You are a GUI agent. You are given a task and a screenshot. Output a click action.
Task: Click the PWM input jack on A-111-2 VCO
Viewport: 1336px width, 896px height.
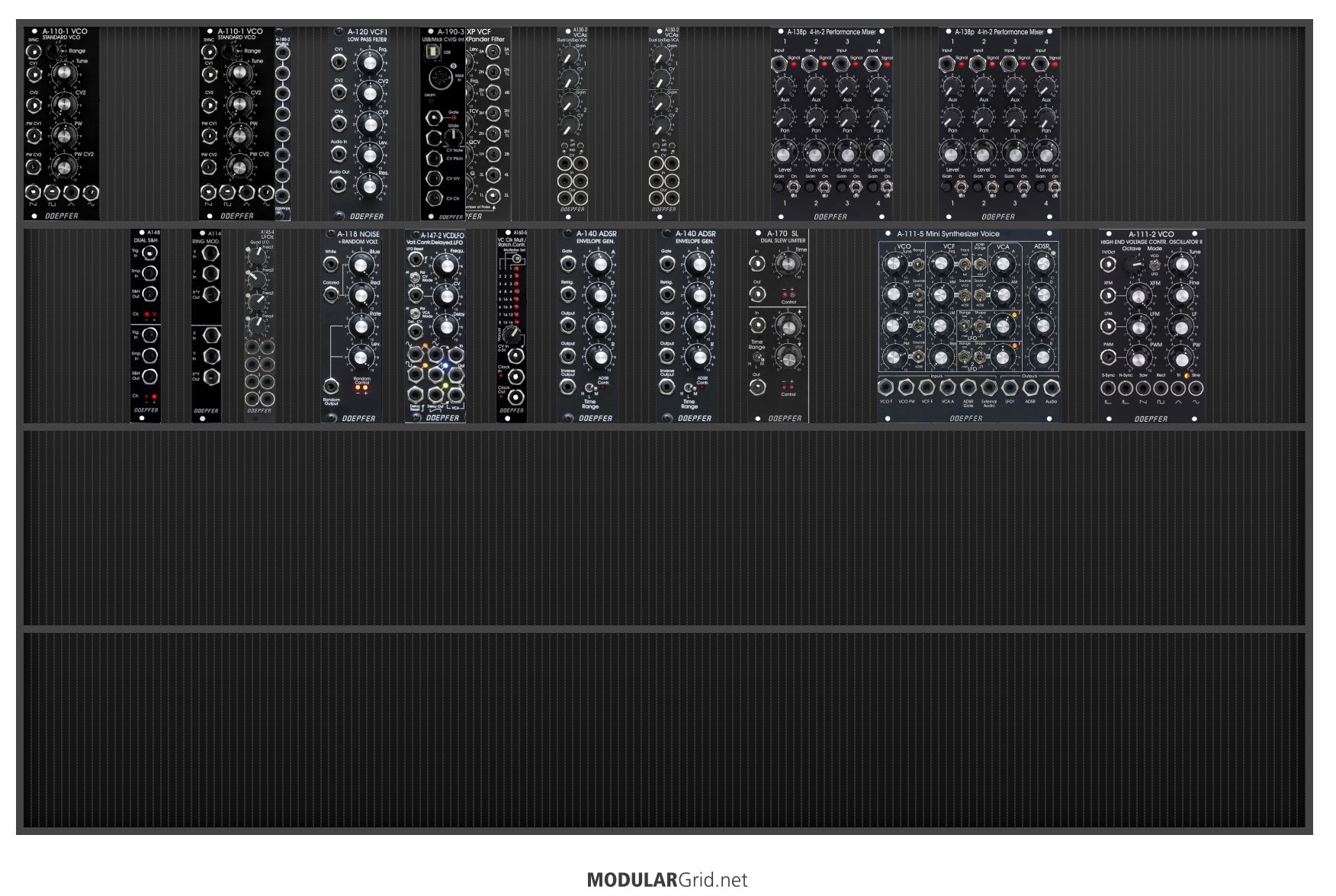coord(1108,356)
